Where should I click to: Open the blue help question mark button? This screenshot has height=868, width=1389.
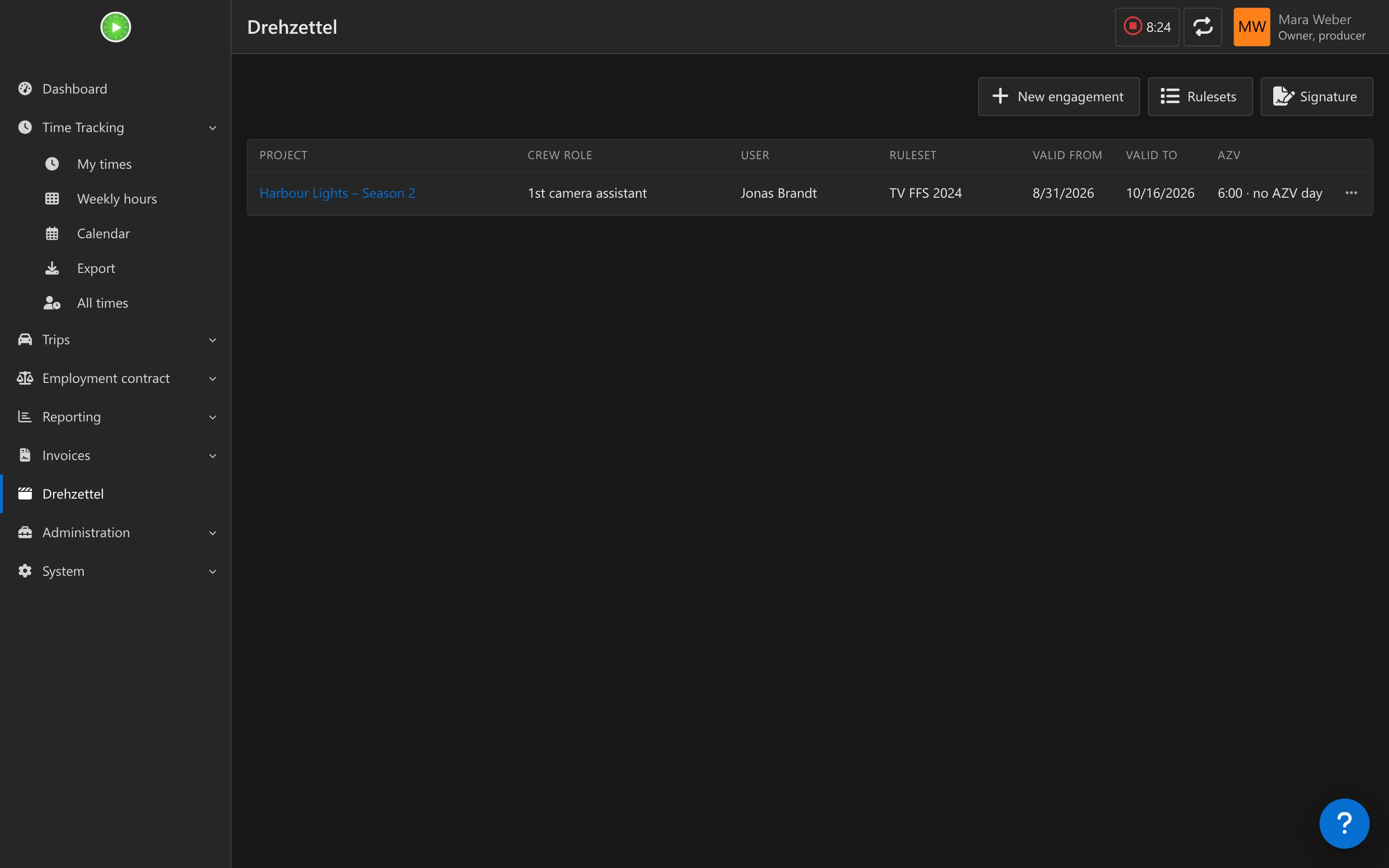[x=1344, y=823]
